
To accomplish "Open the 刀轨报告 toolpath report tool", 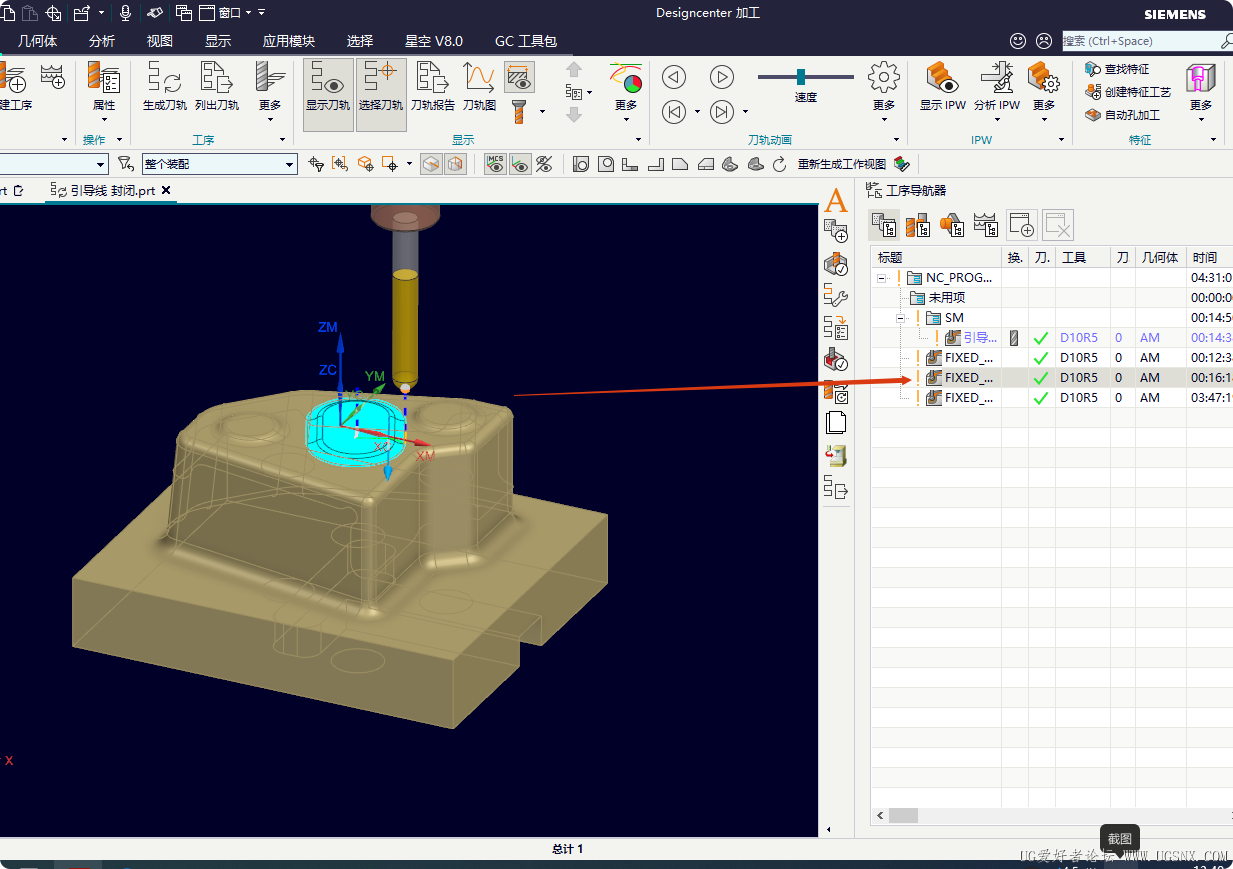I will tap(432, 85).
